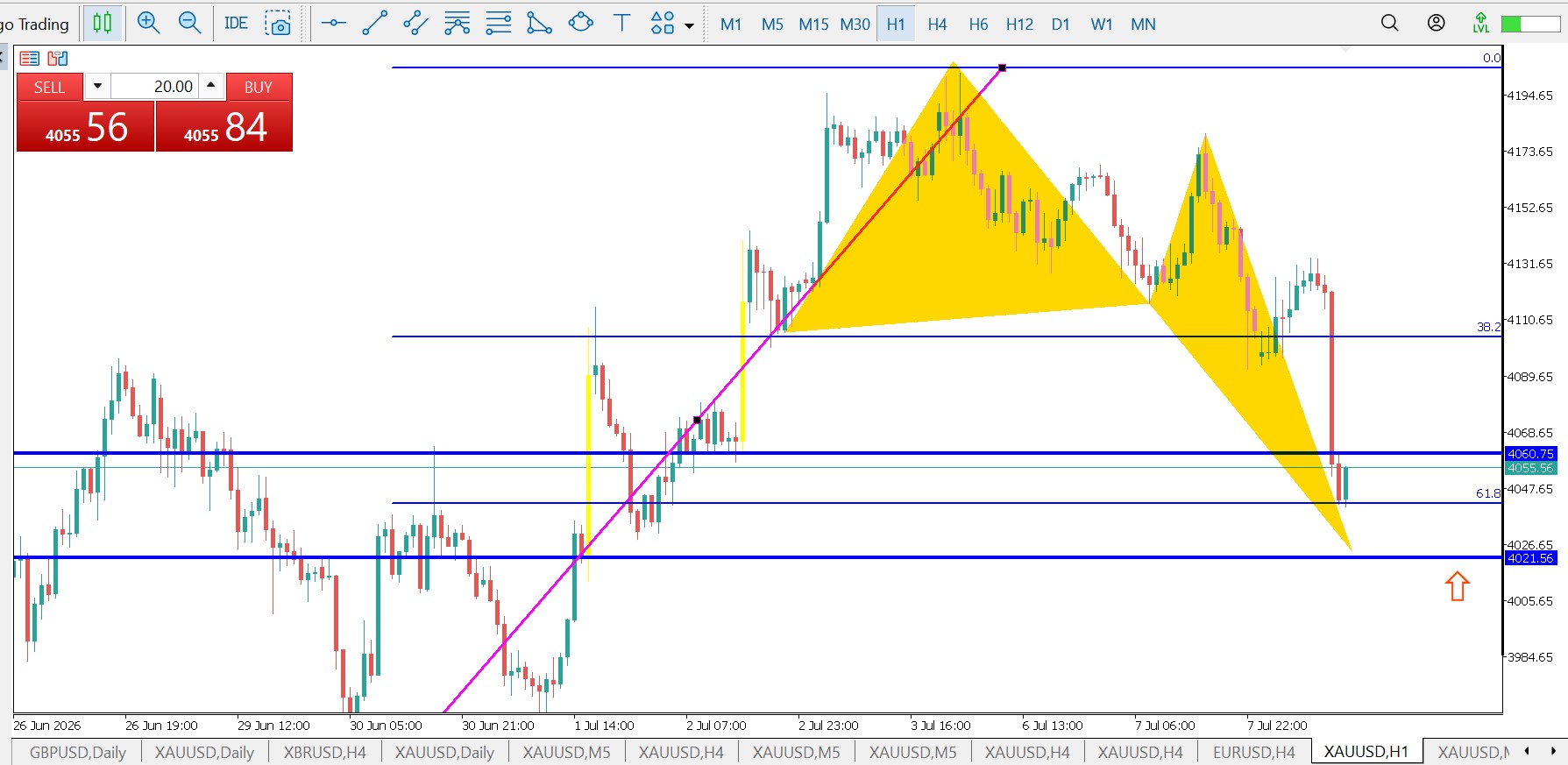Switch chart to M30 timeframe
This screenshot has width=1568, height=765.
855,25
